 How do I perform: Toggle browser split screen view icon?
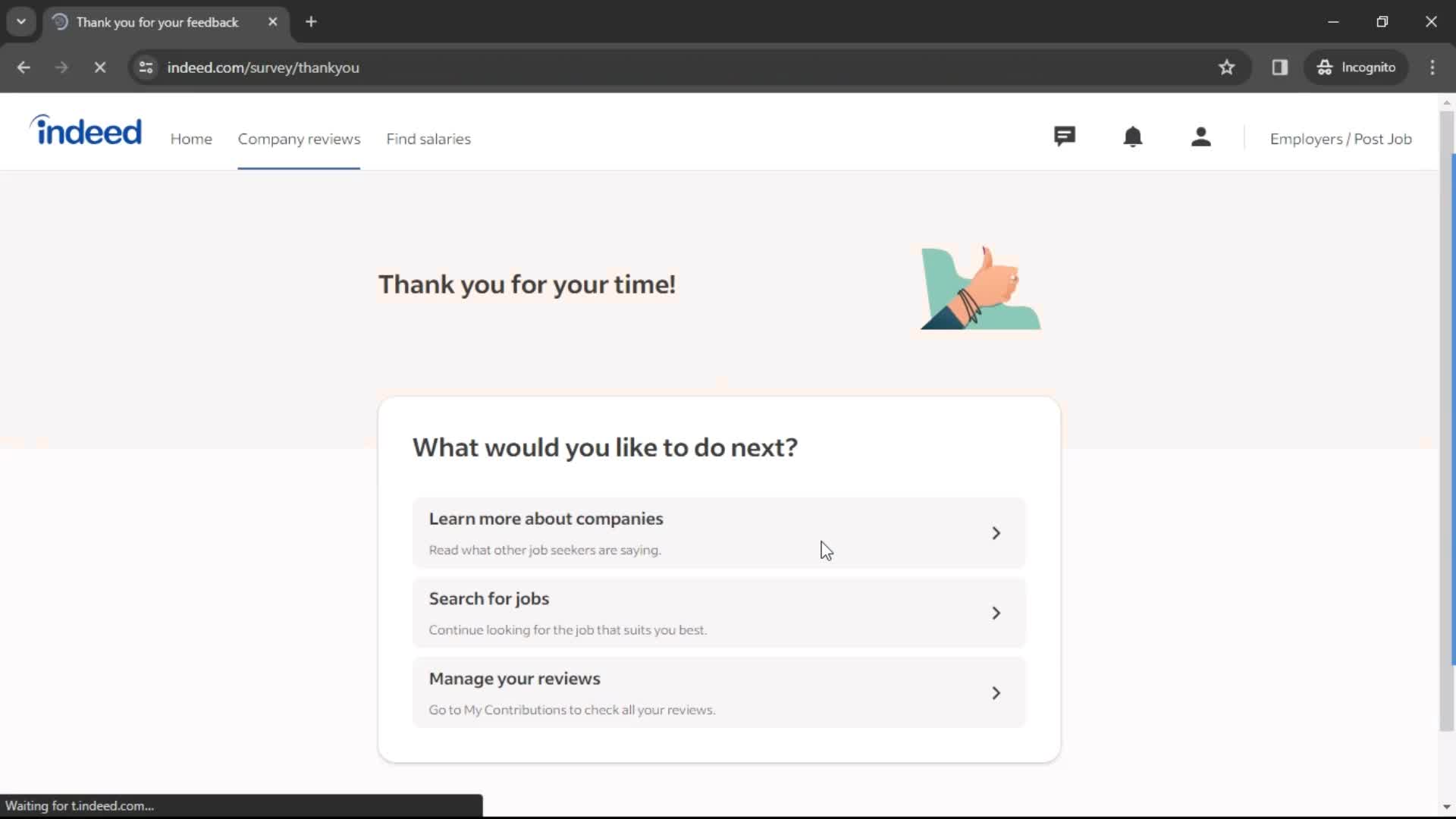[1280, 67]
